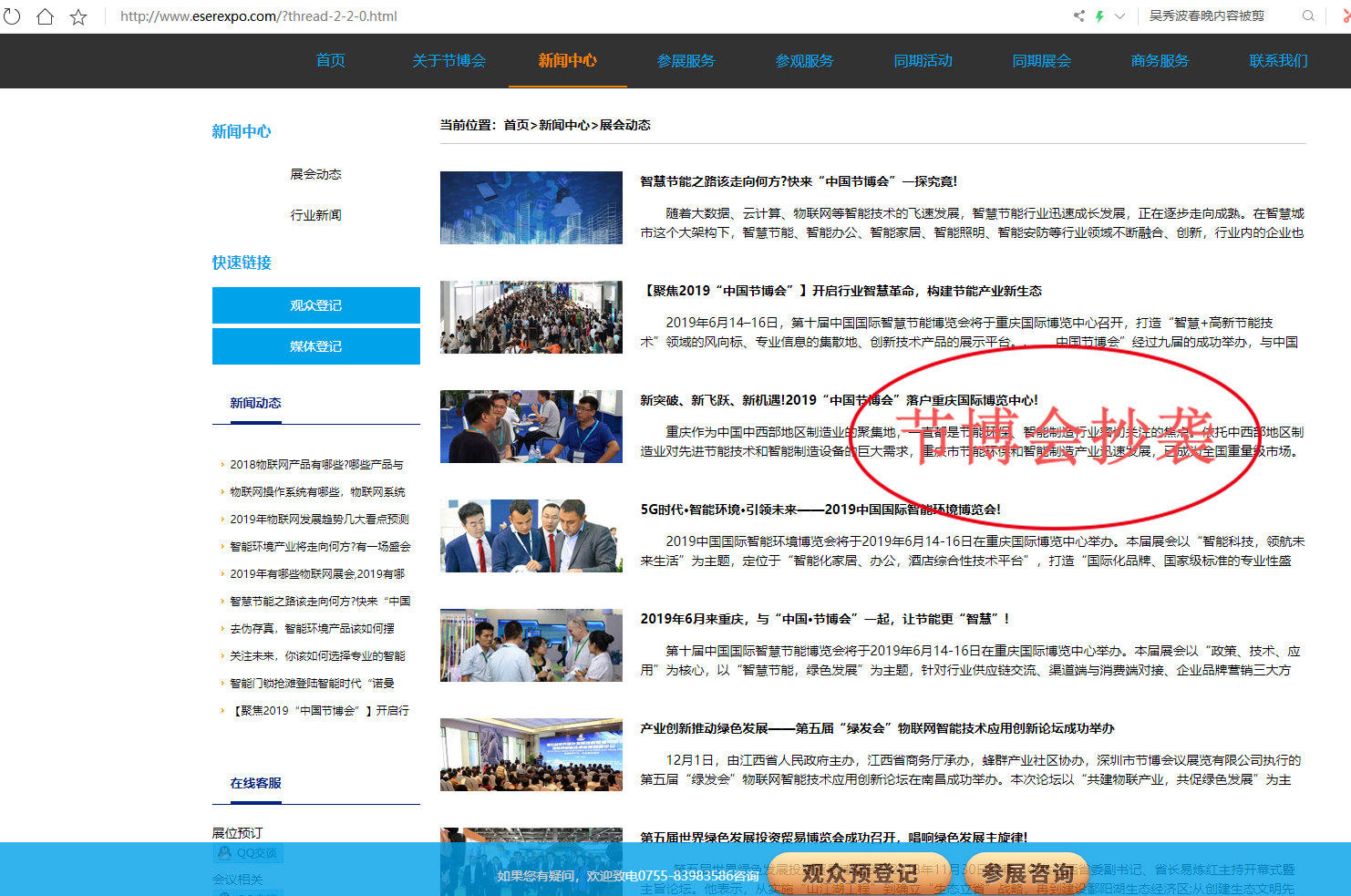
Task: Open 同期活动 in the top navigation
Action: click(x=923, y=61)
